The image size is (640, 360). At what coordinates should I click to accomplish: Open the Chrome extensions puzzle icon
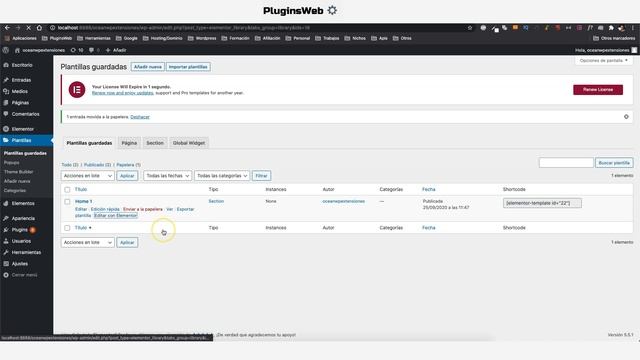pyautogui.click(x=611, y=28)
